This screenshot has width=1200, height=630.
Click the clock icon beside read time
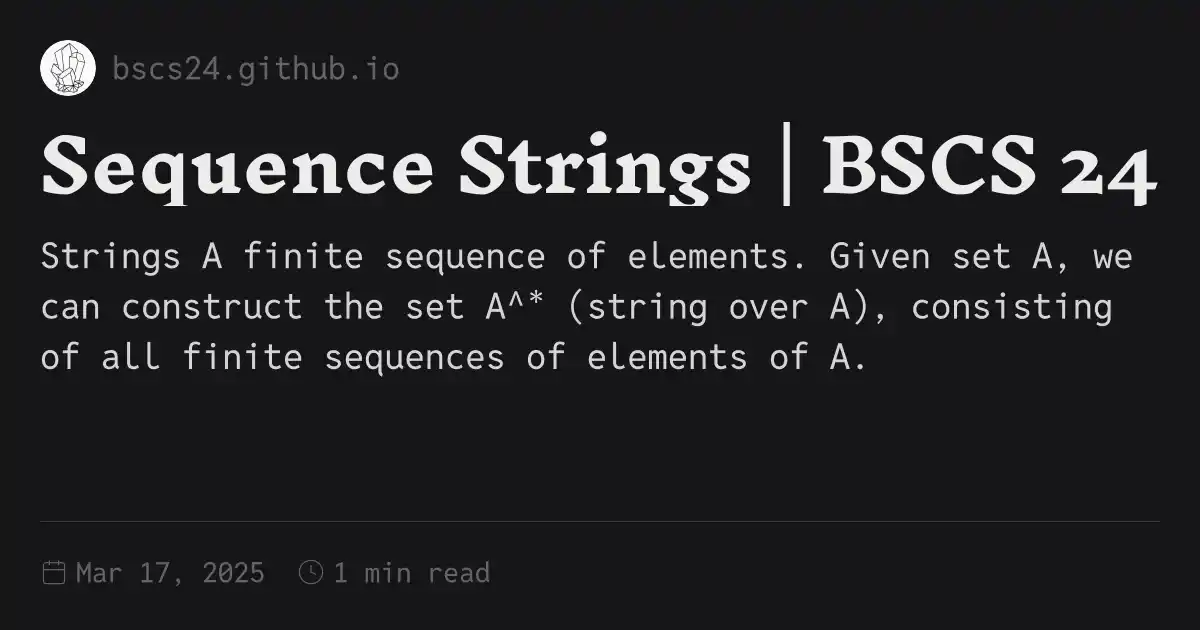pos(311,573)
